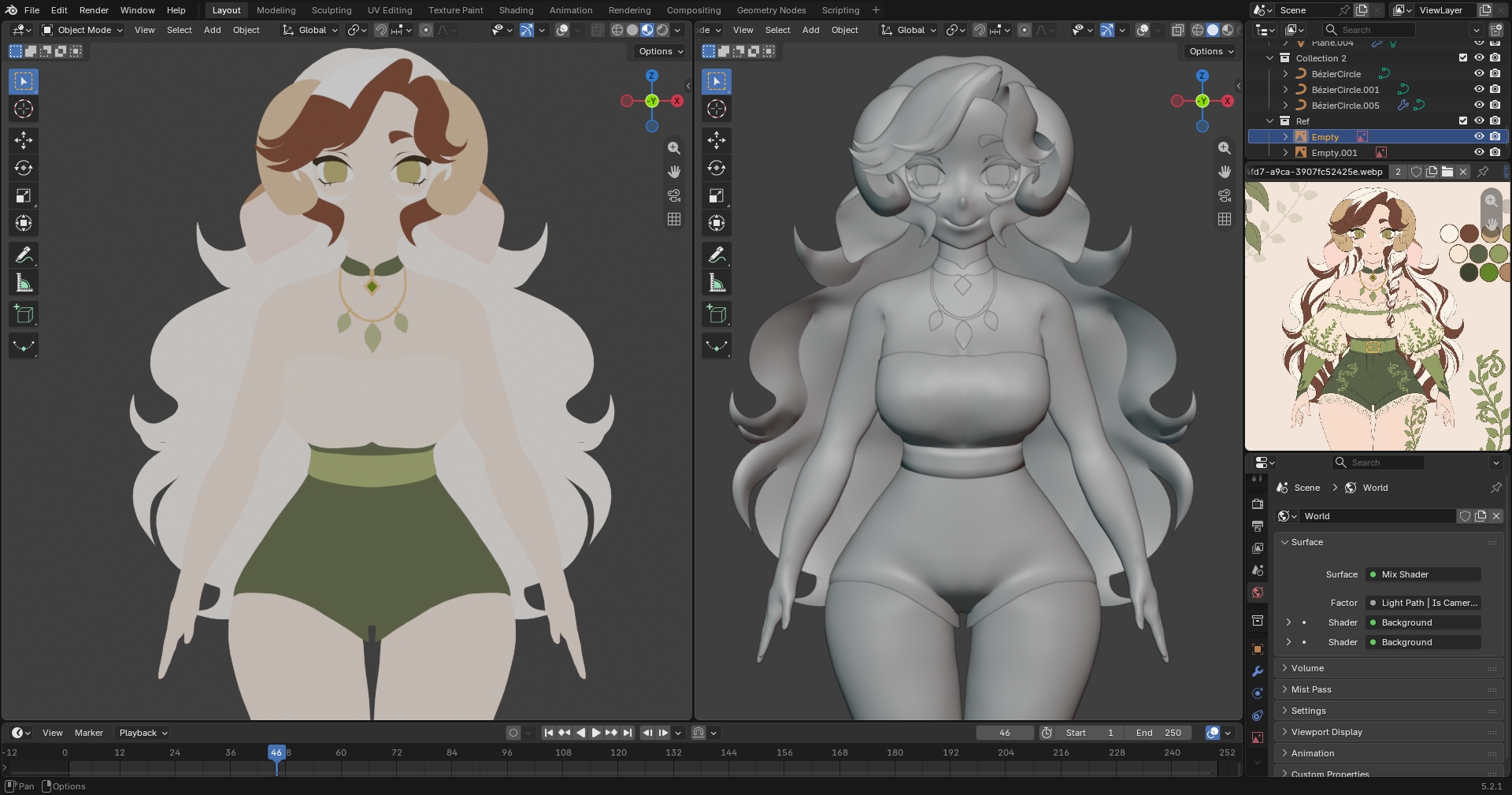Uncheck the Collection 2 exclude checkbox
This screenshot has width=1512, height=795.
1463,58
